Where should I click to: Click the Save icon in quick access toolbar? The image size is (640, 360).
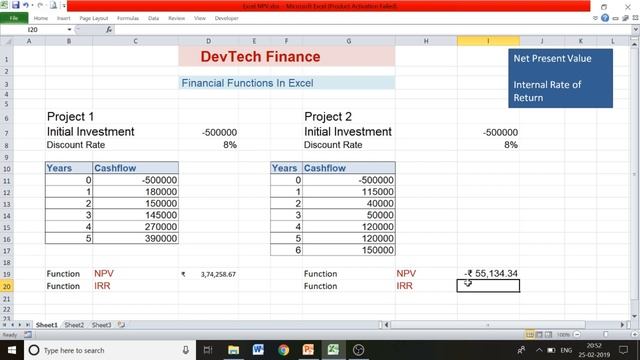[x=16, y=5]
